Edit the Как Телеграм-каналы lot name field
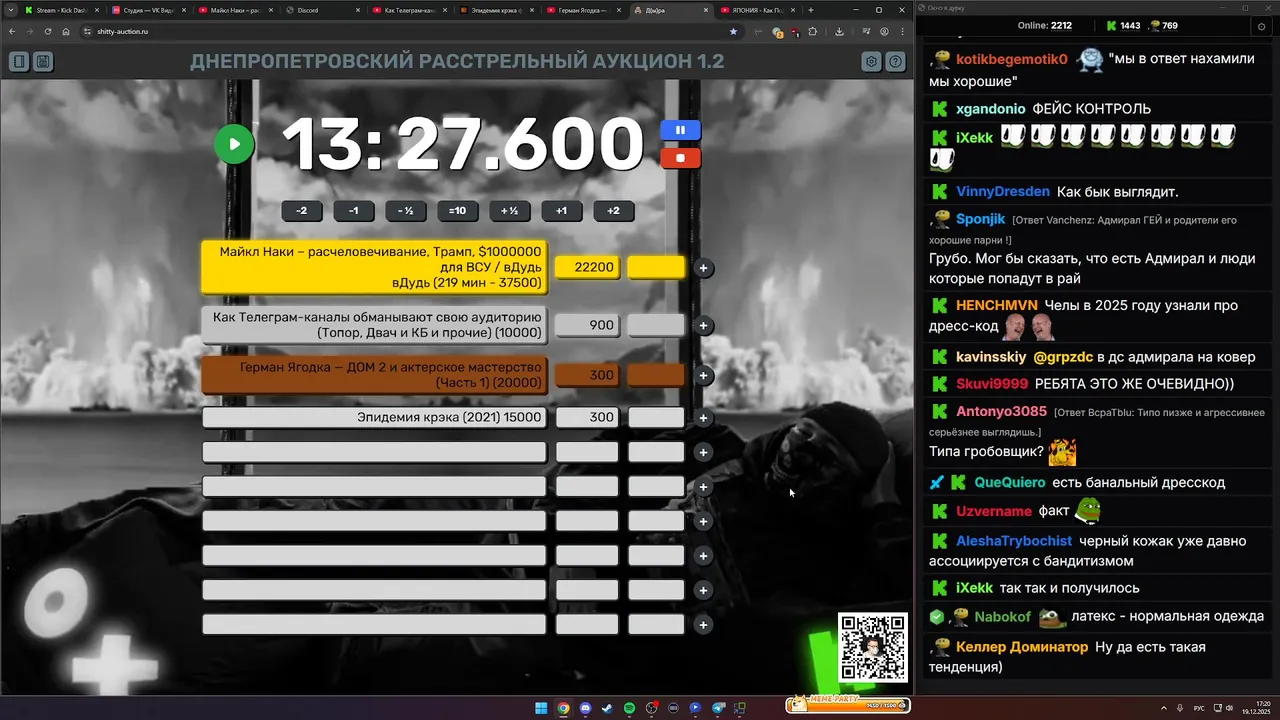The height and width of the screenshot is (720, 1280). tap(374, 325)
